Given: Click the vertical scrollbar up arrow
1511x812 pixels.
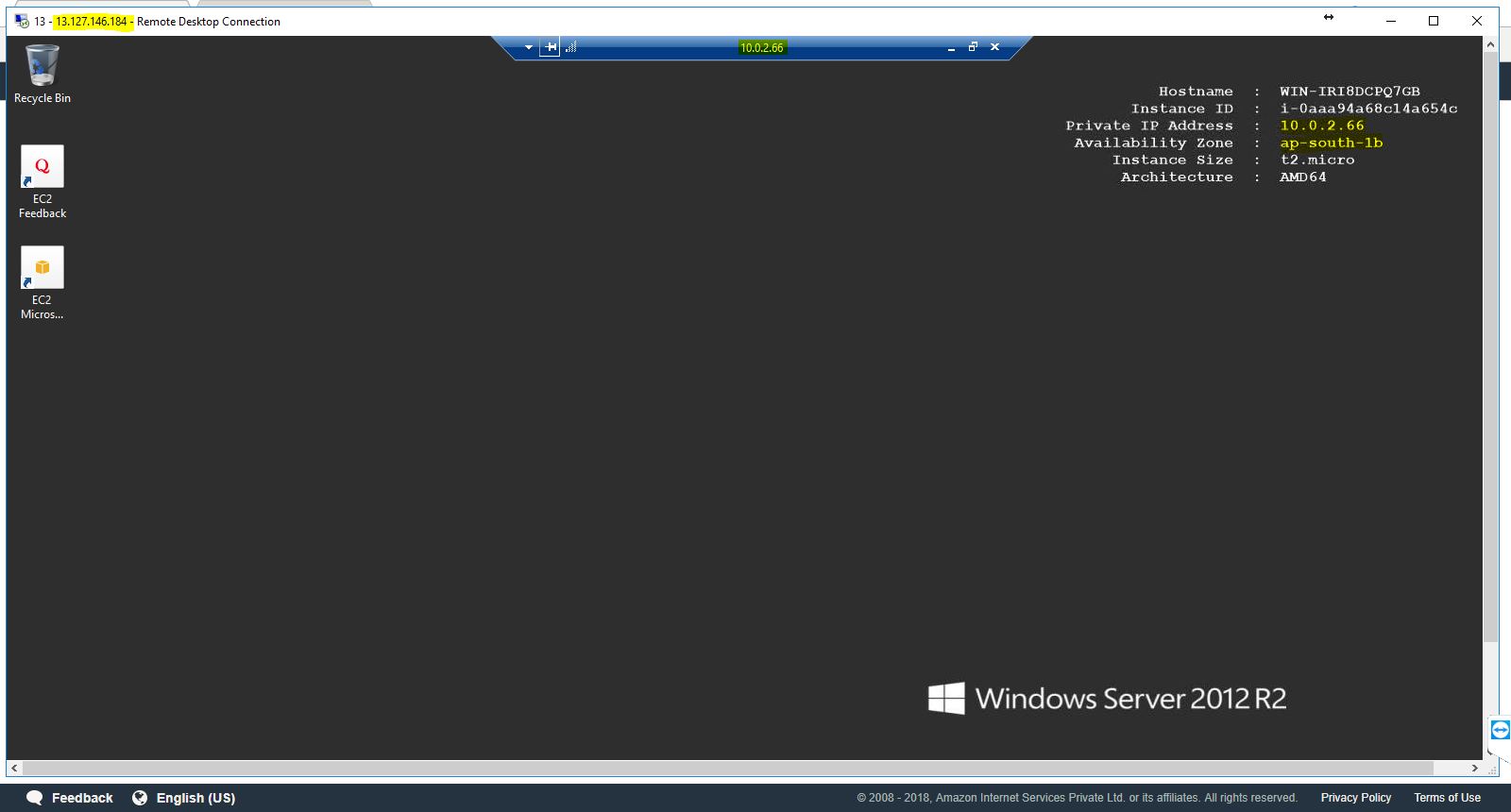Looking at the screenshot, I should click(x=1490, y=44).
